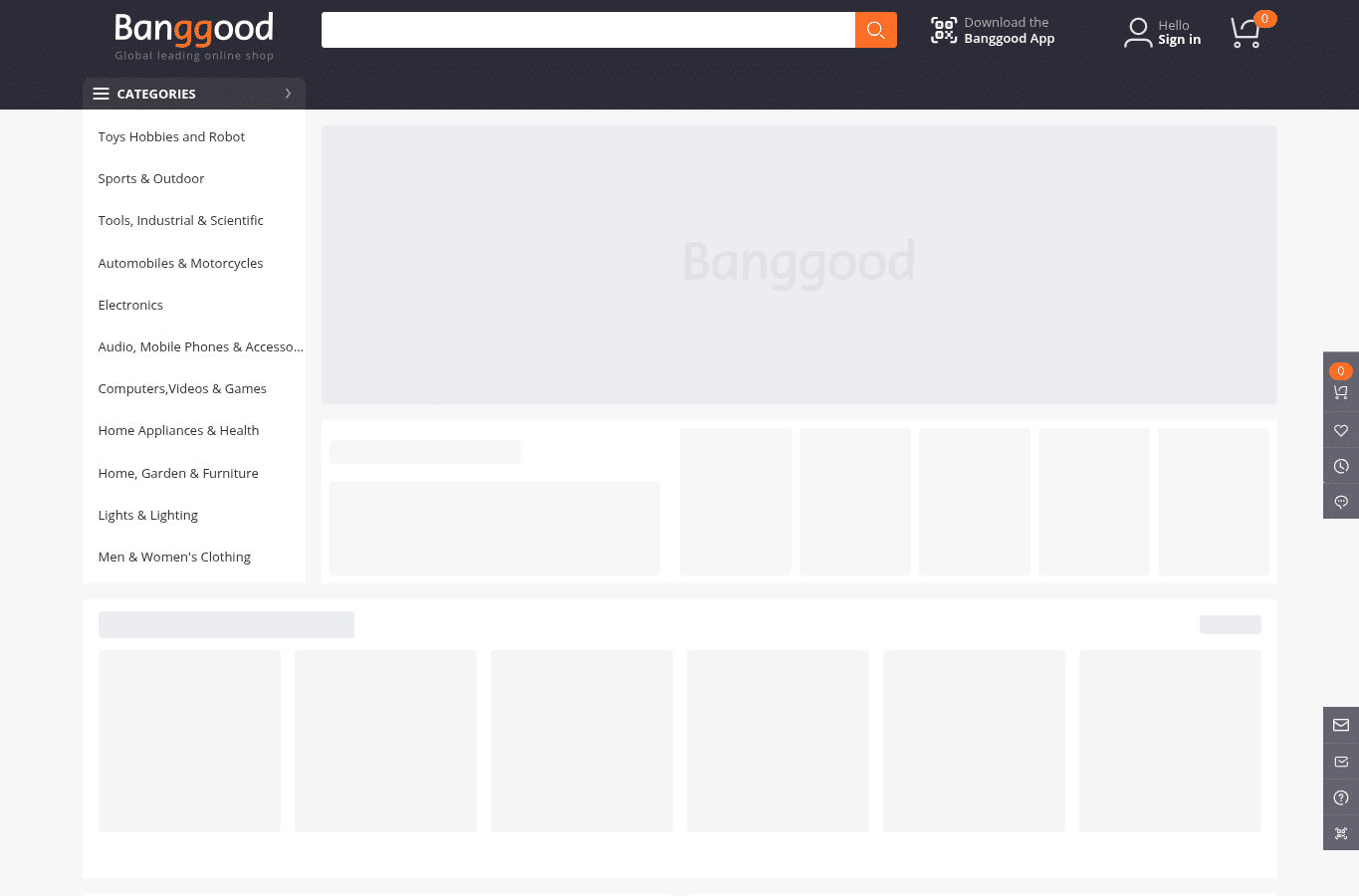The image size is (1359, 896).
Task: Click the CATEGORIES header label
Action: pos(156,94)
